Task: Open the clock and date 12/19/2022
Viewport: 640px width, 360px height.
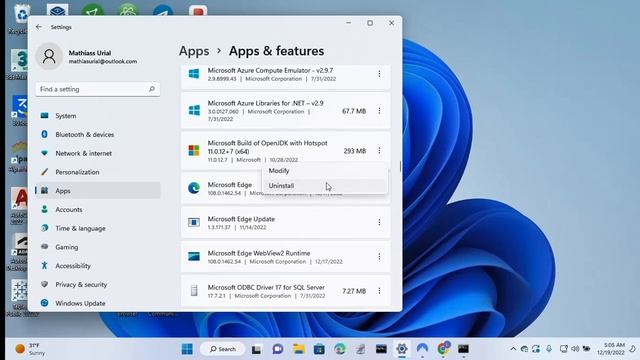Action: 611,349
